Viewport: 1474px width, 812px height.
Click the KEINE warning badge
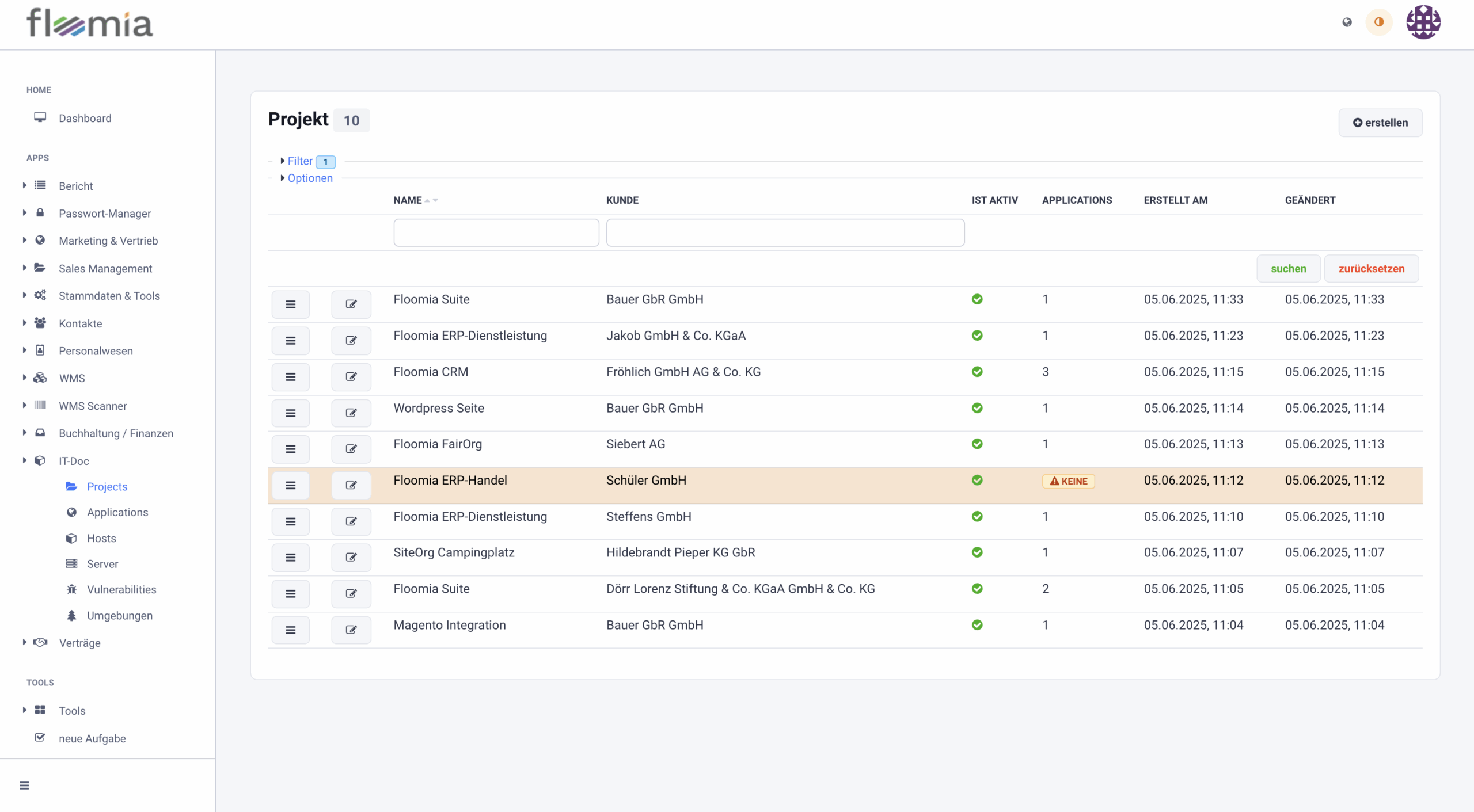point(1068,481)
